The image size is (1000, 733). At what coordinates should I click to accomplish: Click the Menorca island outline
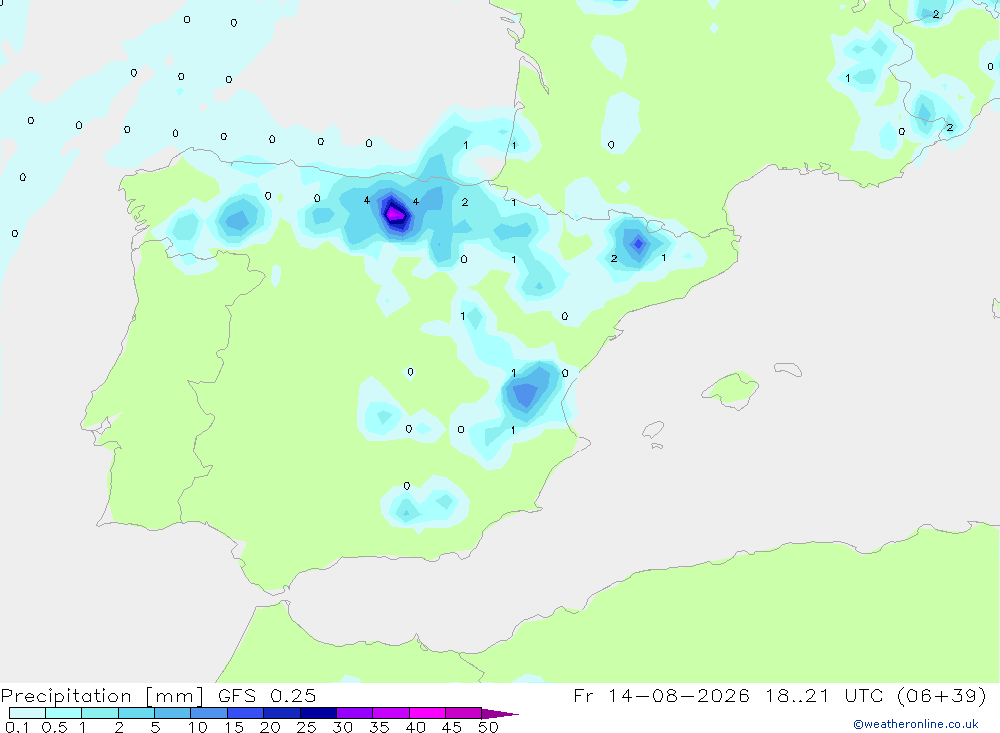[x=788, y=369]
